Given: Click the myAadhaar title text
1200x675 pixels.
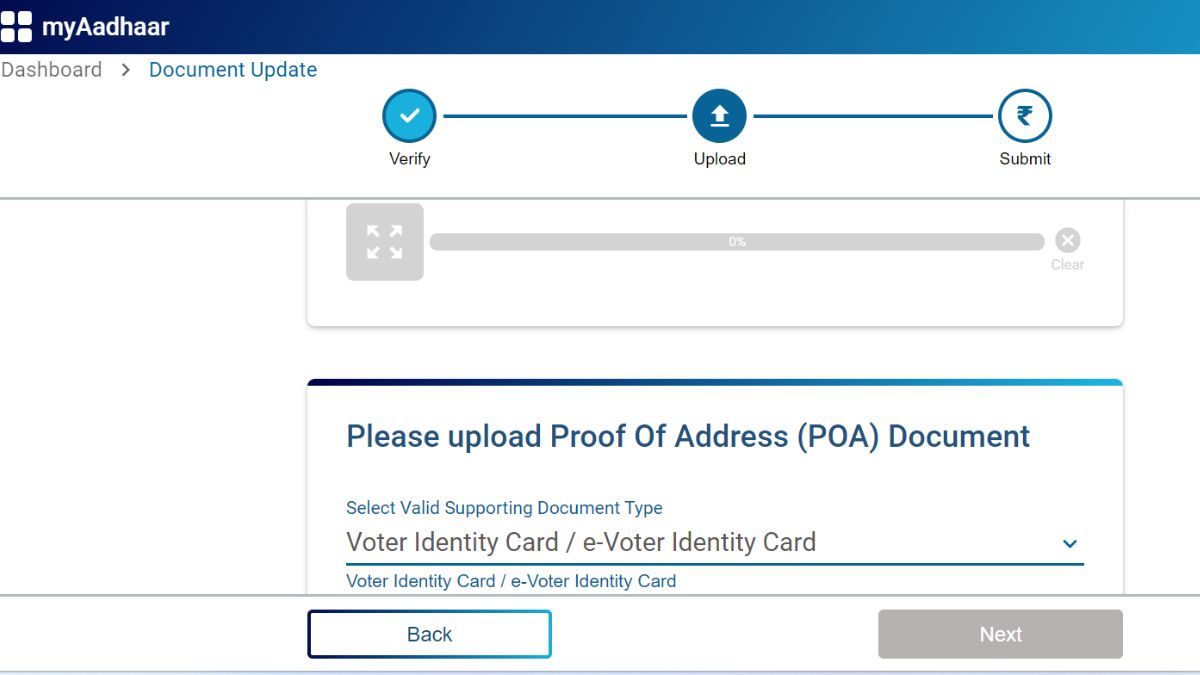Looking at the screenshot, I should click(x=105, y=27).
